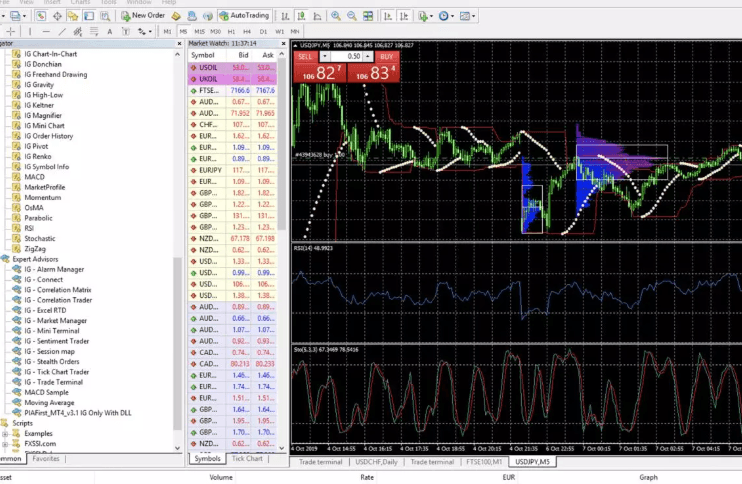Switch timeframe to M1

(168, 32)
